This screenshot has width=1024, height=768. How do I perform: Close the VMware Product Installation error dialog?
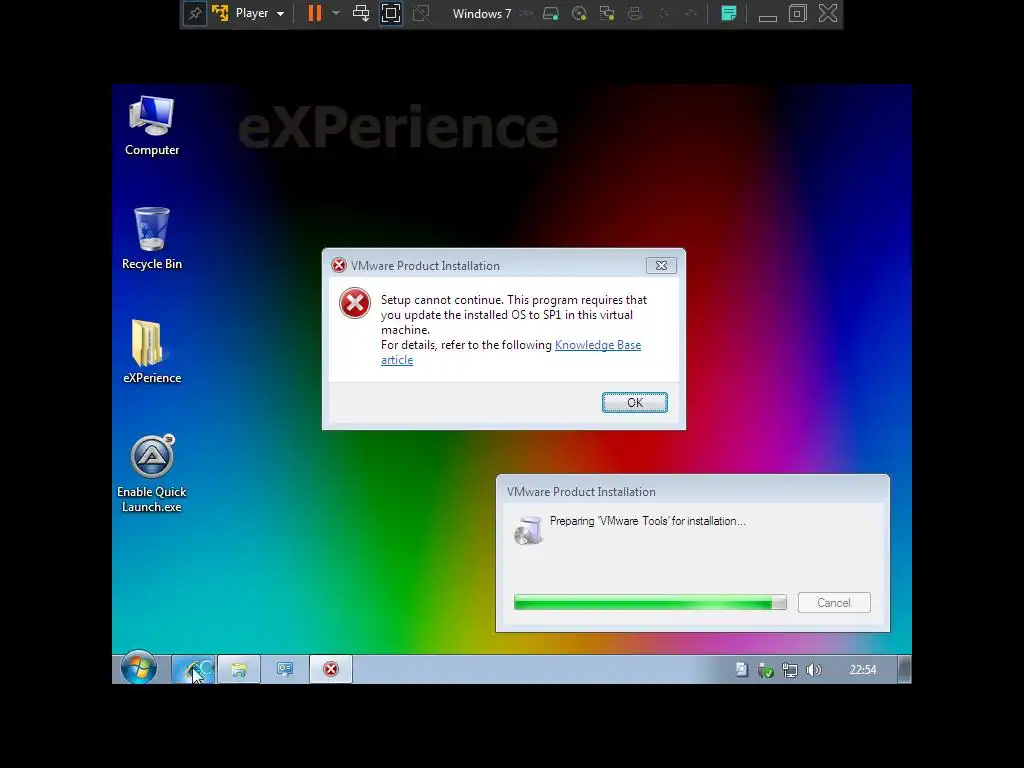click(661, 265)
